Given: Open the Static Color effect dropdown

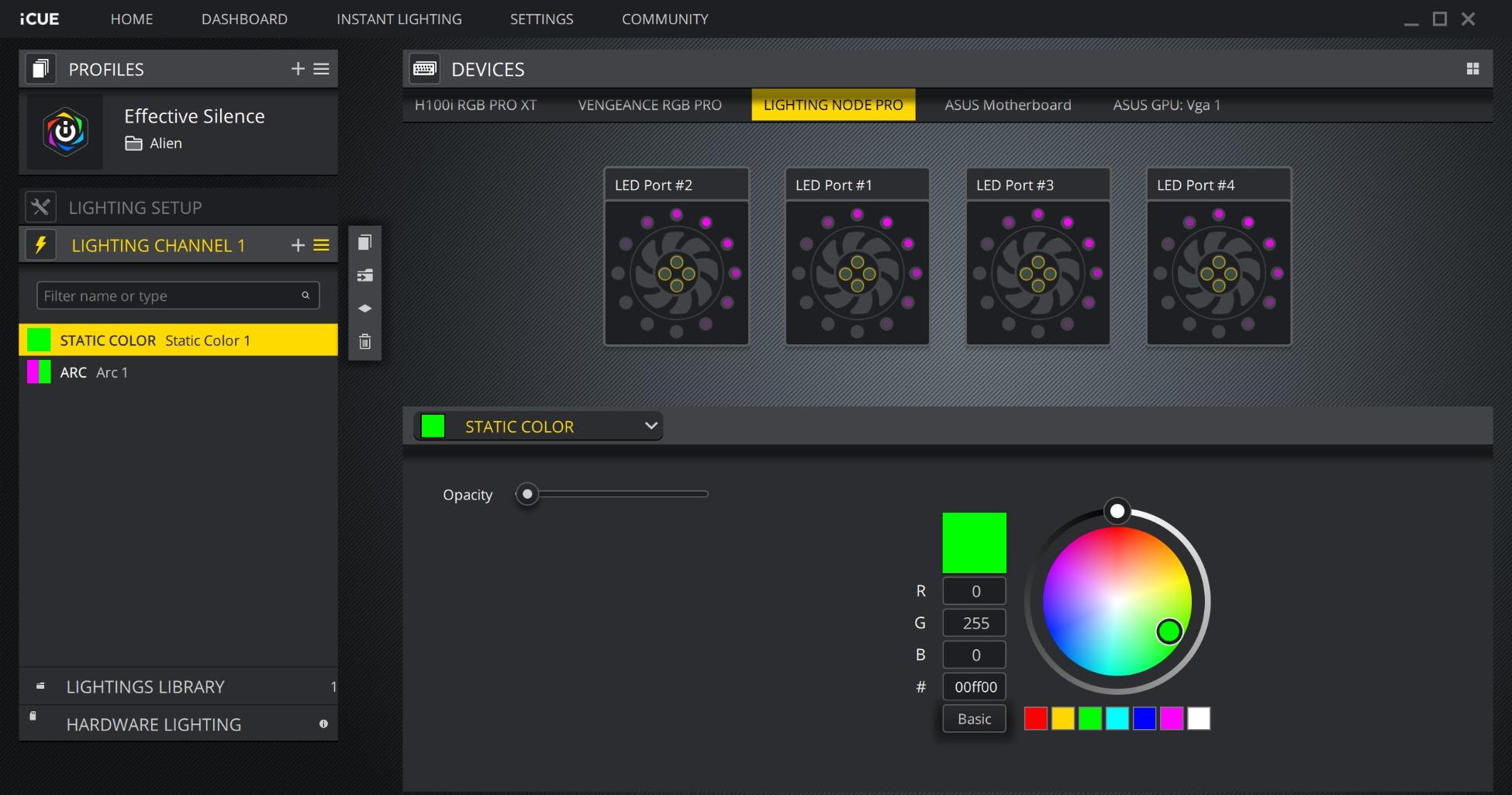Looking at the screenshot, I should [x=652, y=426].
